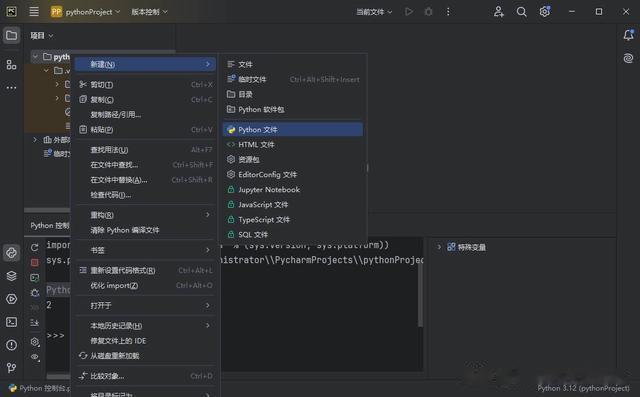The height and width of the screenshot is (397, 640).
Task: Choose 剪切(T) from context menu
Action: point(145,84)
